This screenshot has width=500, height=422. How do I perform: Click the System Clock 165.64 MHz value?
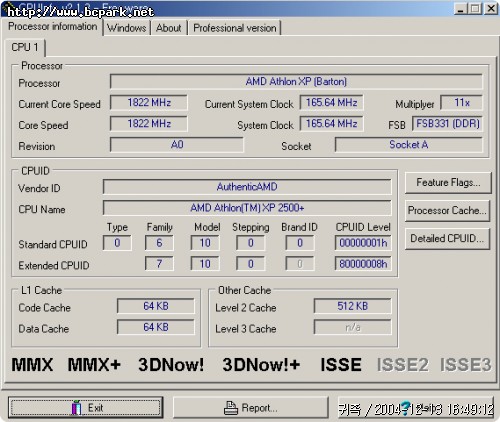tap(331, 124)
